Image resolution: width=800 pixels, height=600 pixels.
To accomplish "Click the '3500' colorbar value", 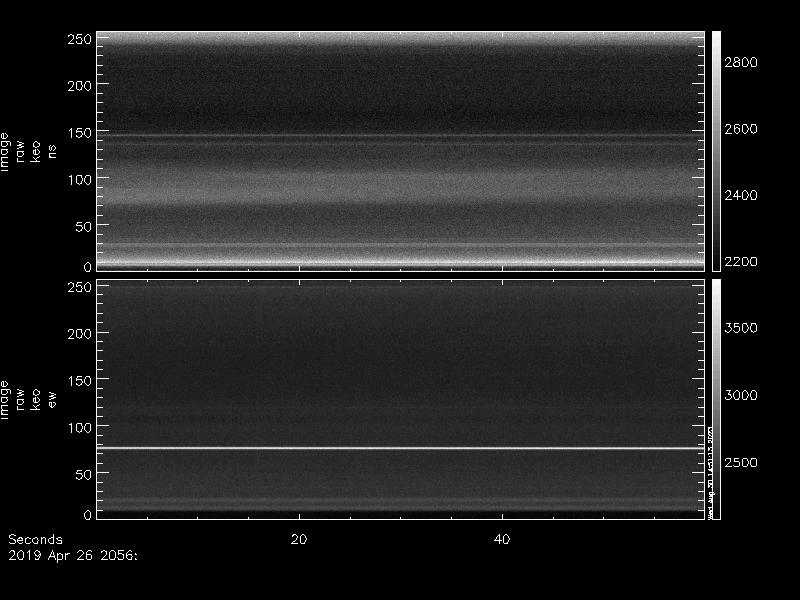I will pos(741,328).
